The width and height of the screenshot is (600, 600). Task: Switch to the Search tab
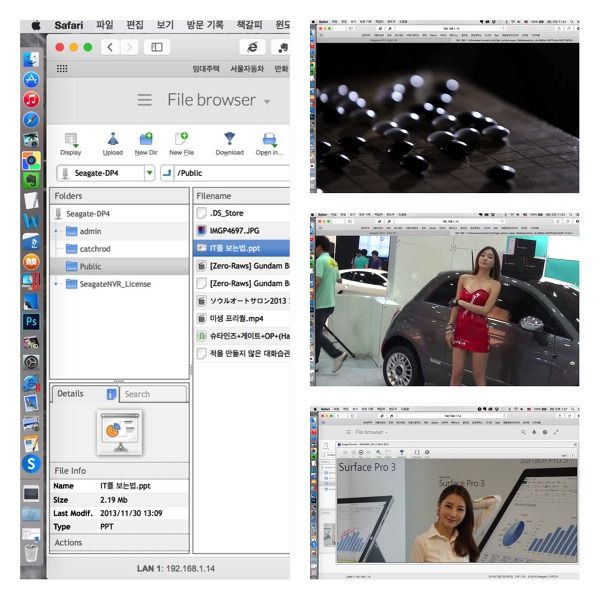(x=153, y=394)
